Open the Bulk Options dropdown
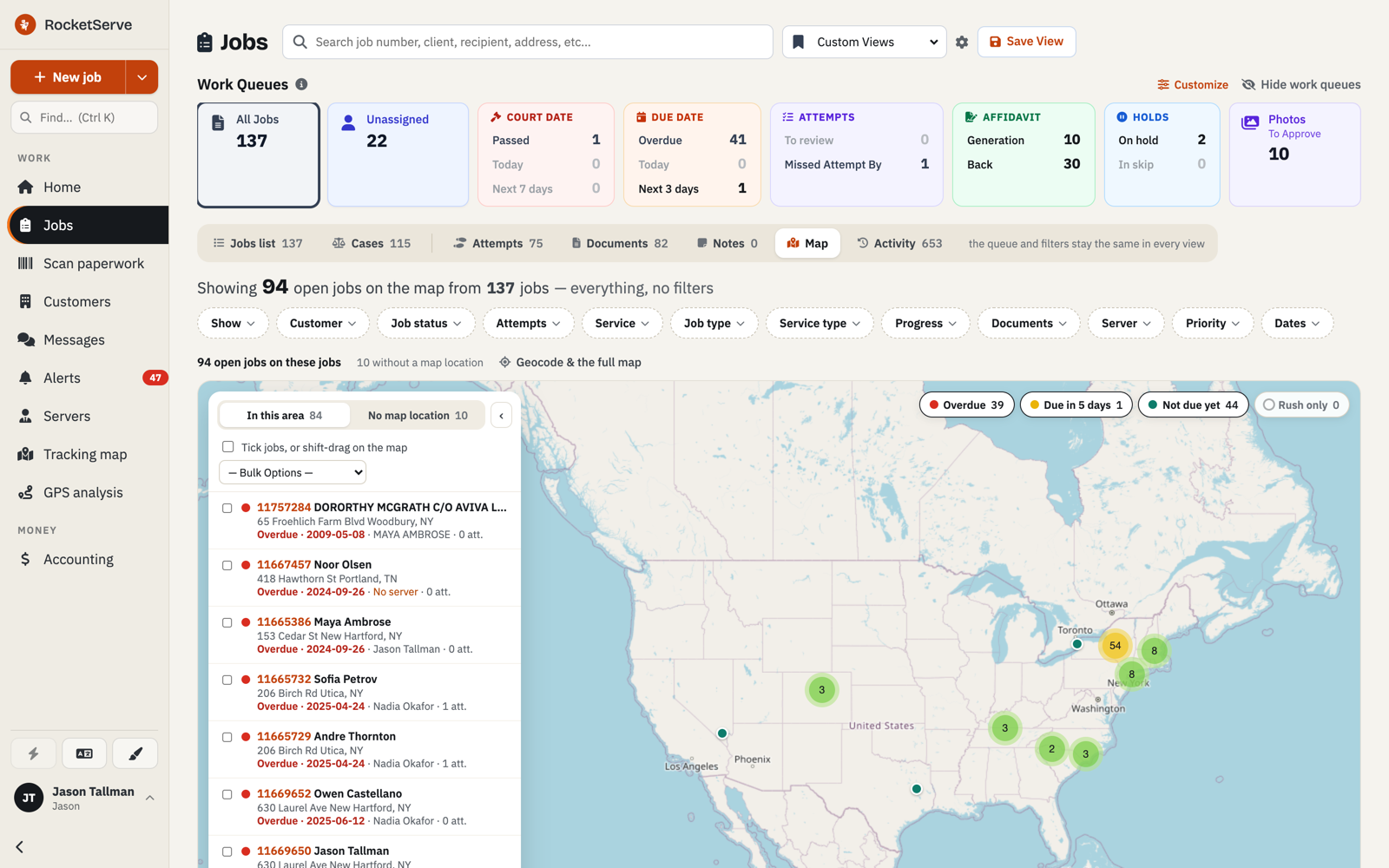This screenshot has height=868, width=1389. pyautogui.click(x=293, y=472)
